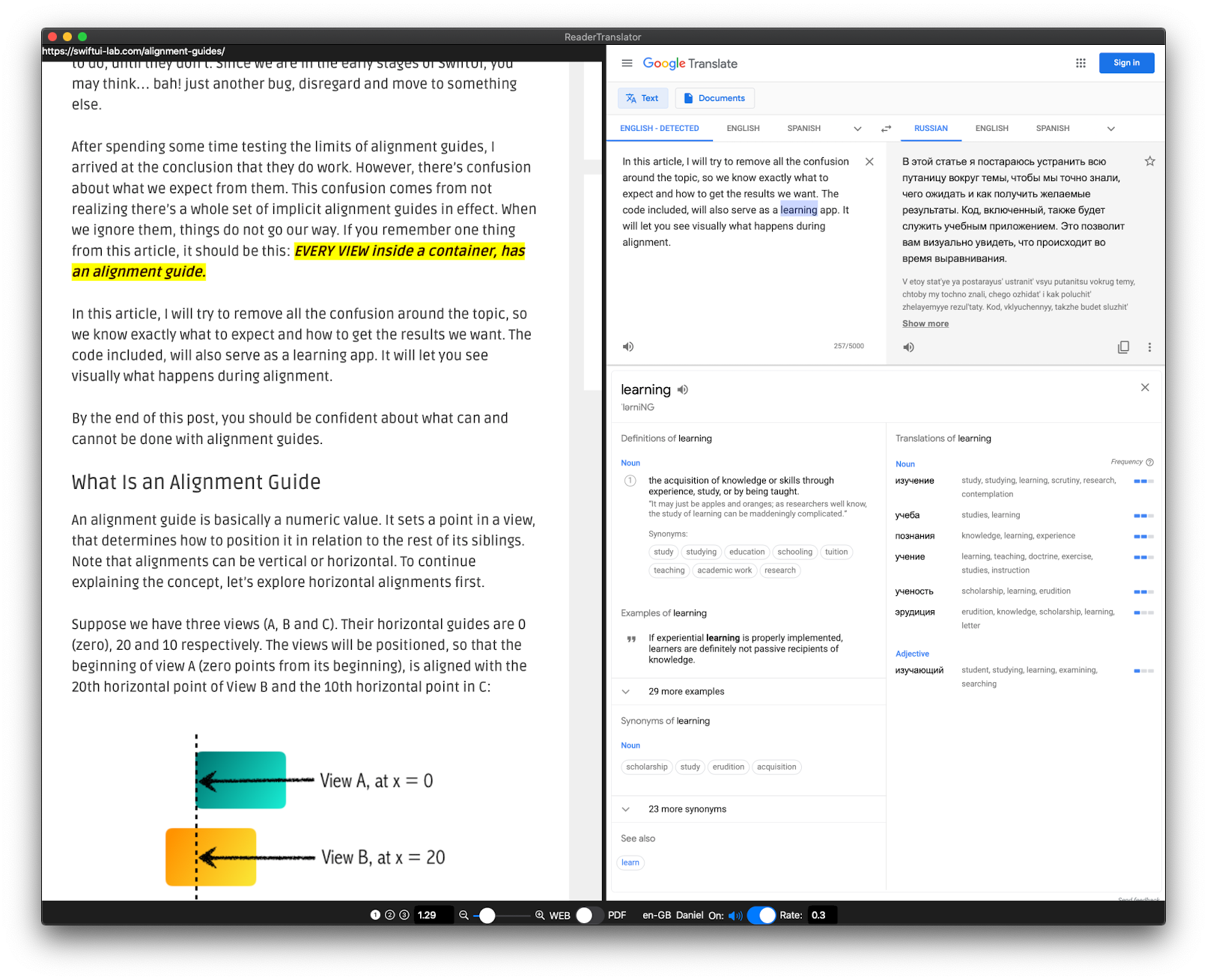The image size is (1207, 980).
Task: Click the URL field swiftui-lab.com/alignment-guides
Action: tap(133, 51)
